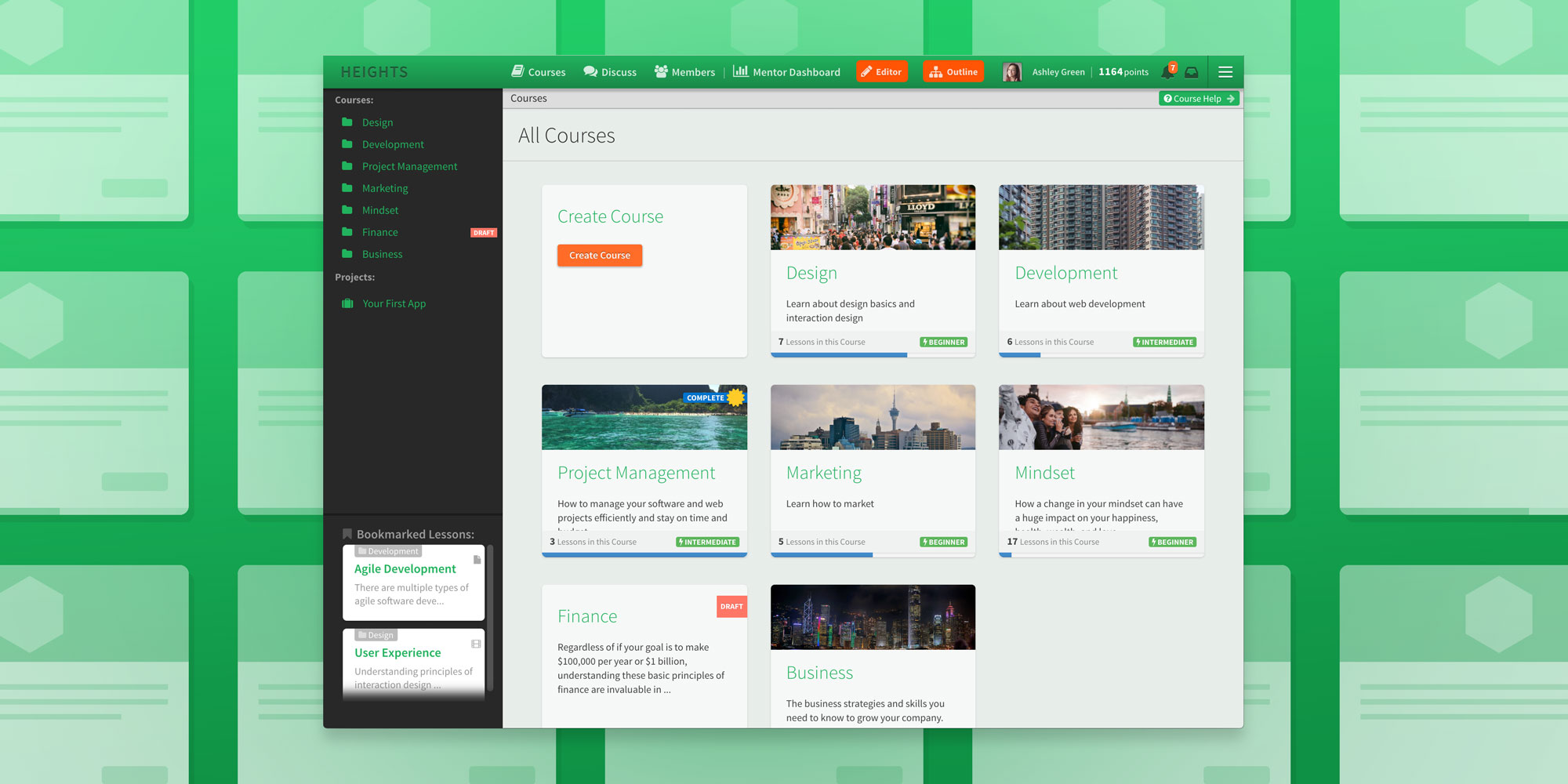This screenshot has height=784, width=1568.
Task: Click Design tag on User Experience bookmark
Action: (376, 635)
